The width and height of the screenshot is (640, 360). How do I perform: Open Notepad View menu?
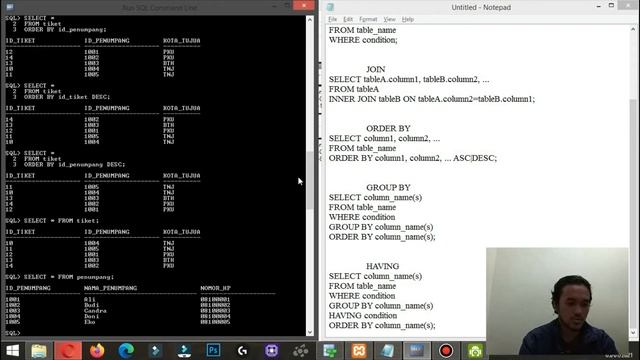coord(389,19)
